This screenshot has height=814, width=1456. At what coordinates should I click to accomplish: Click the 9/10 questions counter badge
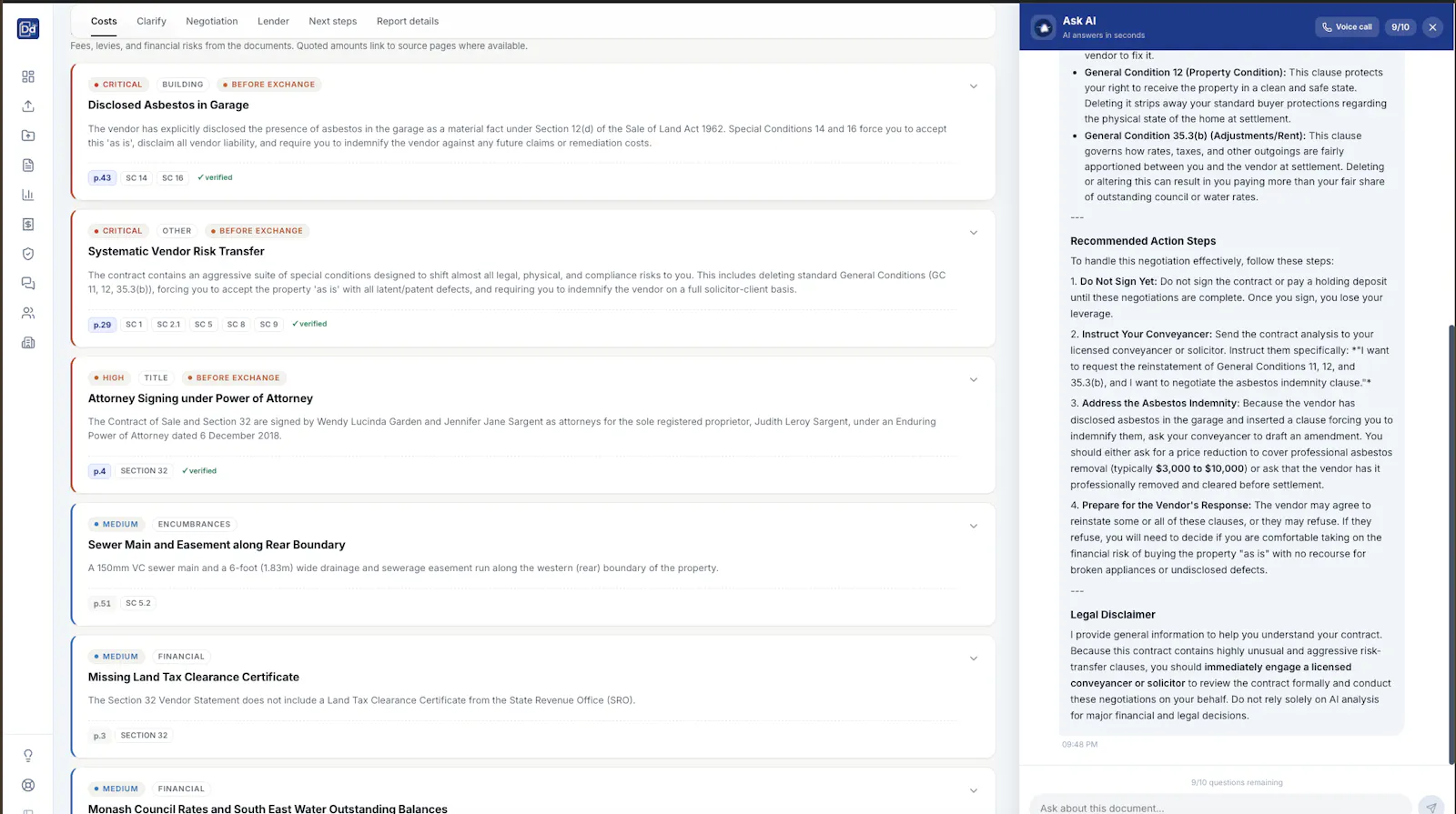1400,27
